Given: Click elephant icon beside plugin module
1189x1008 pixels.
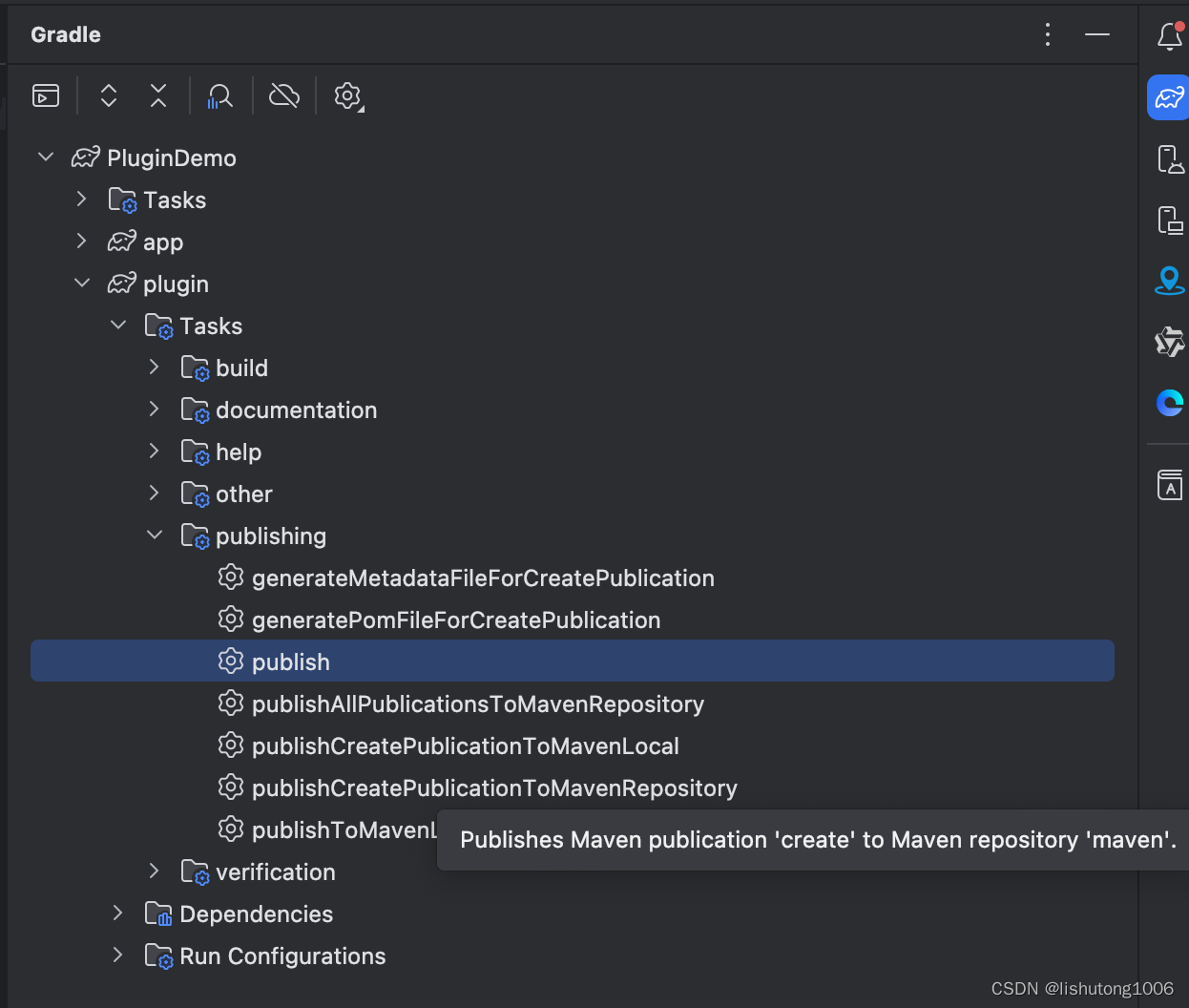Looking at the screenshot, I should tap(122, 283).
